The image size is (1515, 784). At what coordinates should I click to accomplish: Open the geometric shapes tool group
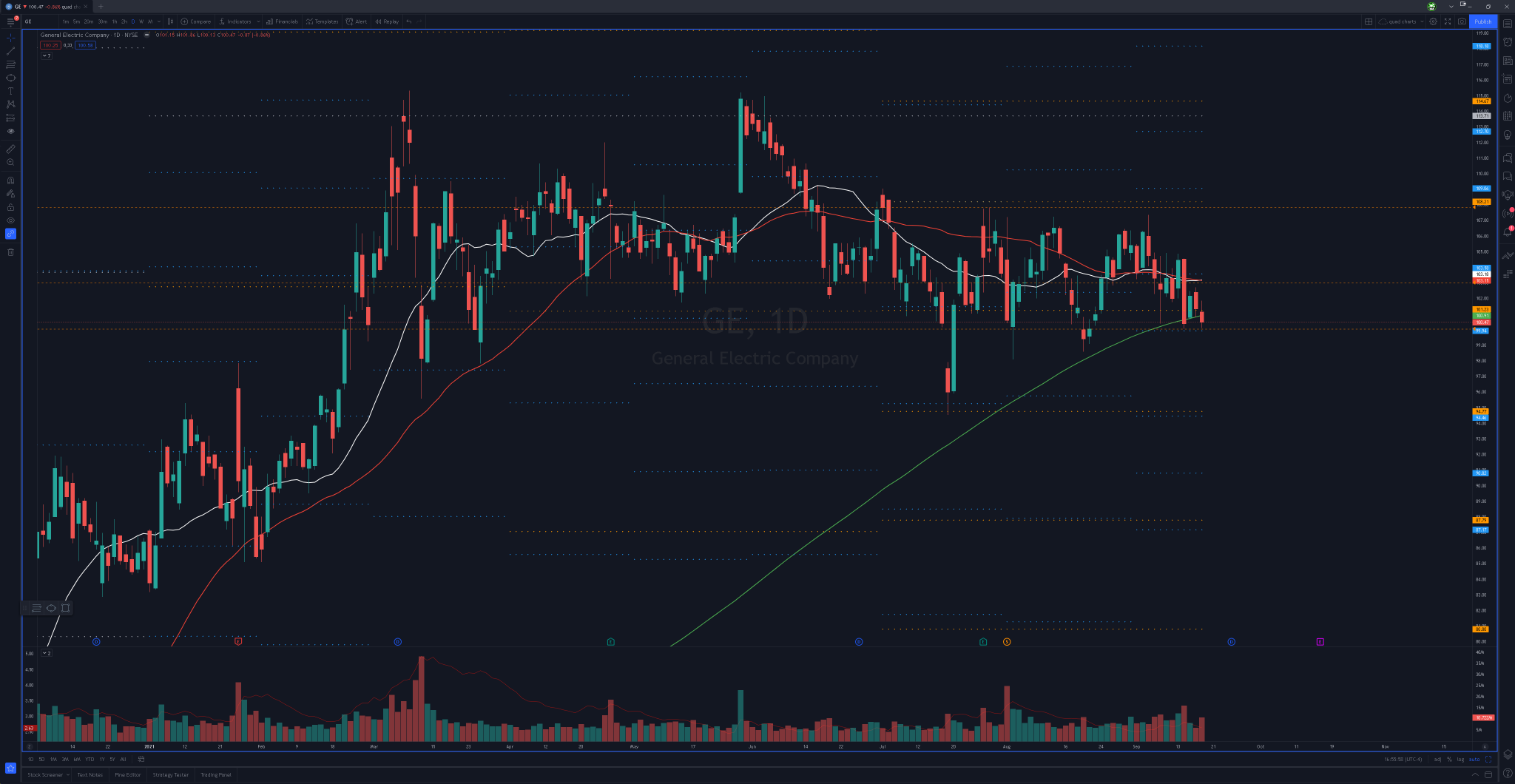[x=10, y=78]
